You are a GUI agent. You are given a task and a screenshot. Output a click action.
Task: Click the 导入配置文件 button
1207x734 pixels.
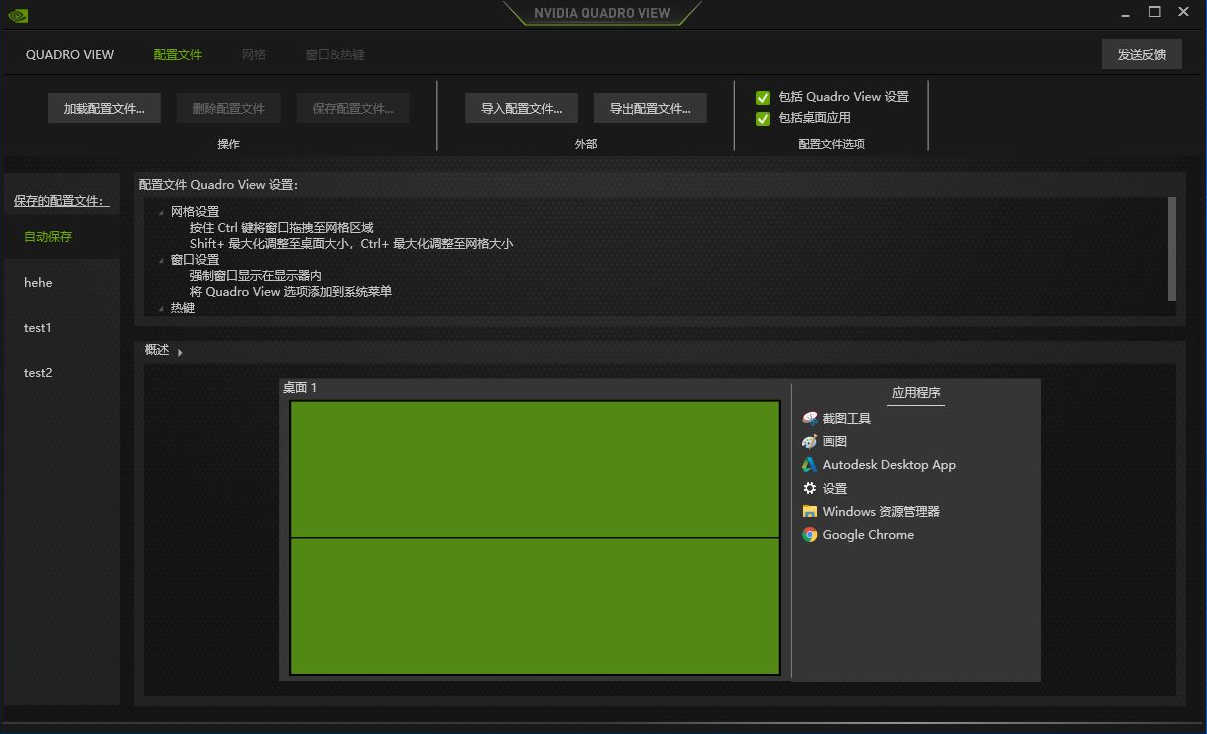[521, 107]
